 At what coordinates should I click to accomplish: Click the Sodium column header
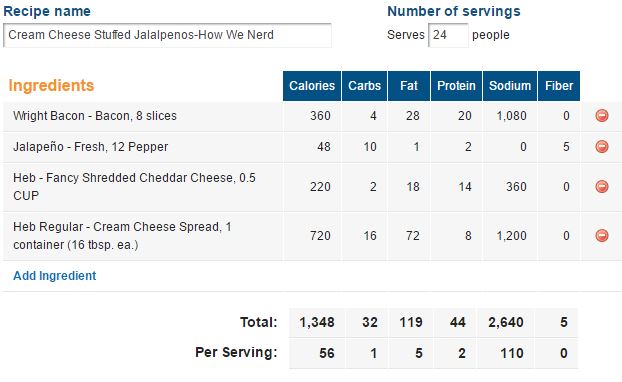coord(510,86)
